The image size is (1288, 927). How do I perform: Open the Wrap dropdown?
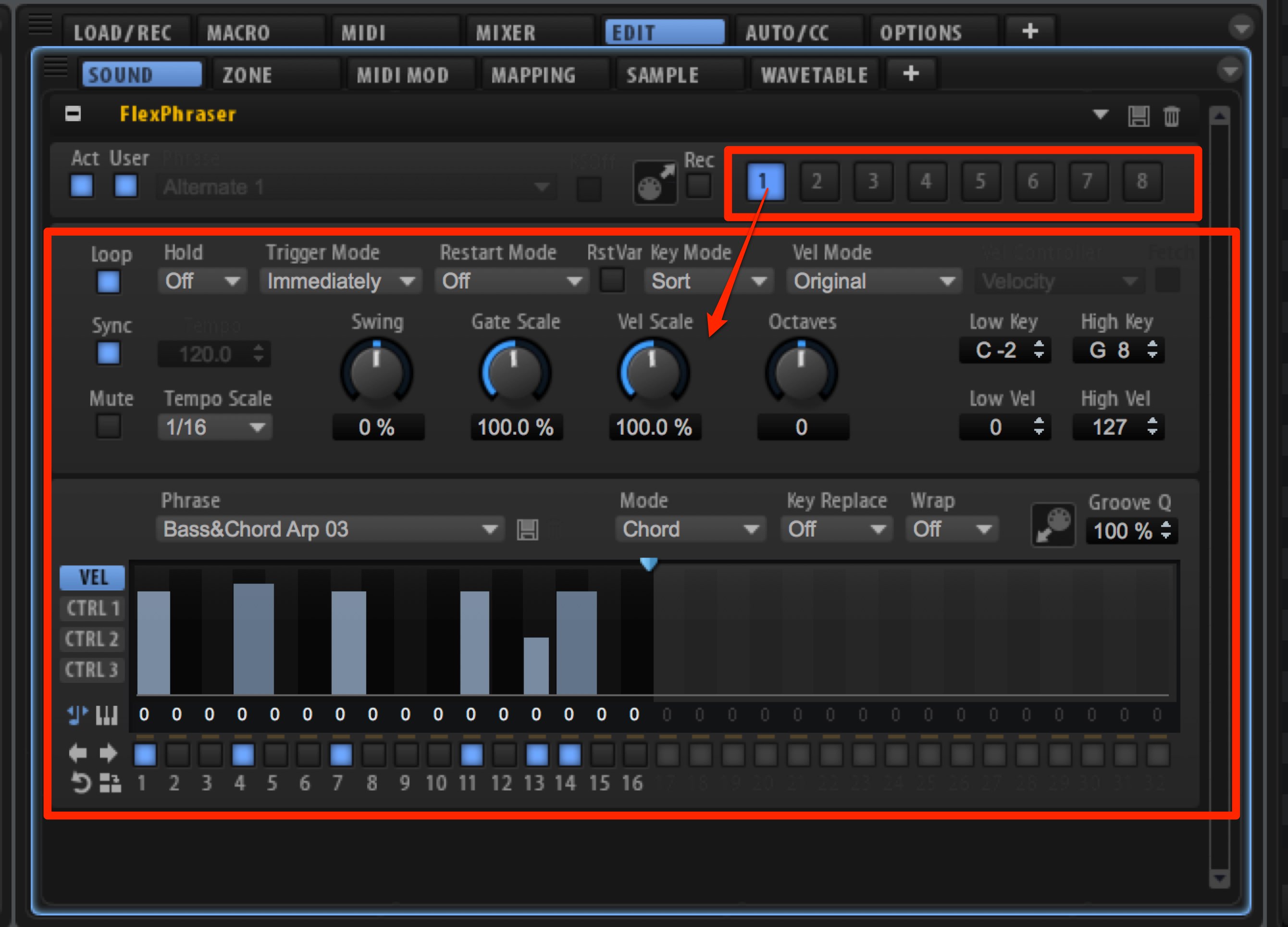tap(952, 529)
